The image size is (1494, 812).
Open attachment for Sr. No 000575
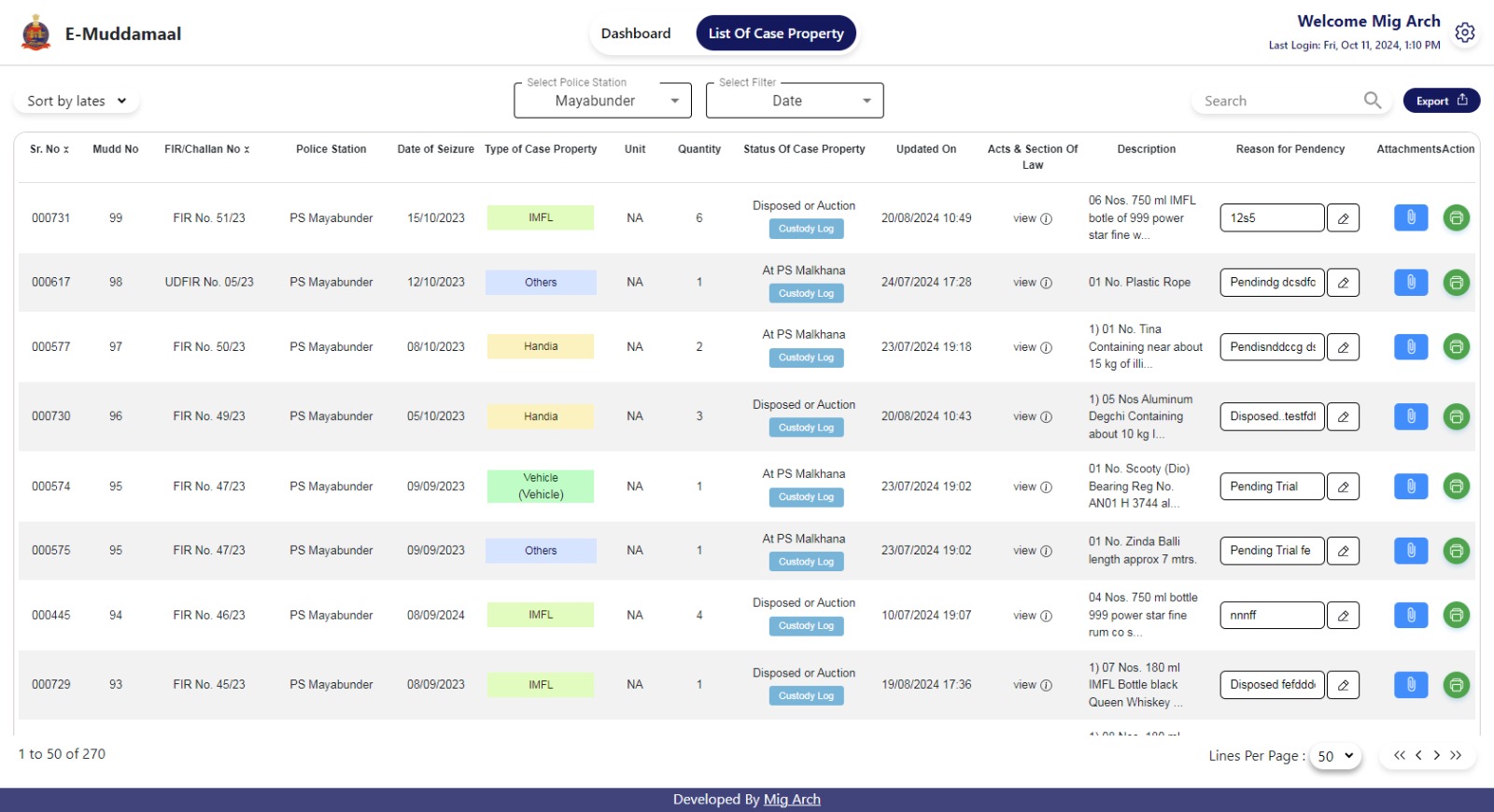pos(1411,551)
